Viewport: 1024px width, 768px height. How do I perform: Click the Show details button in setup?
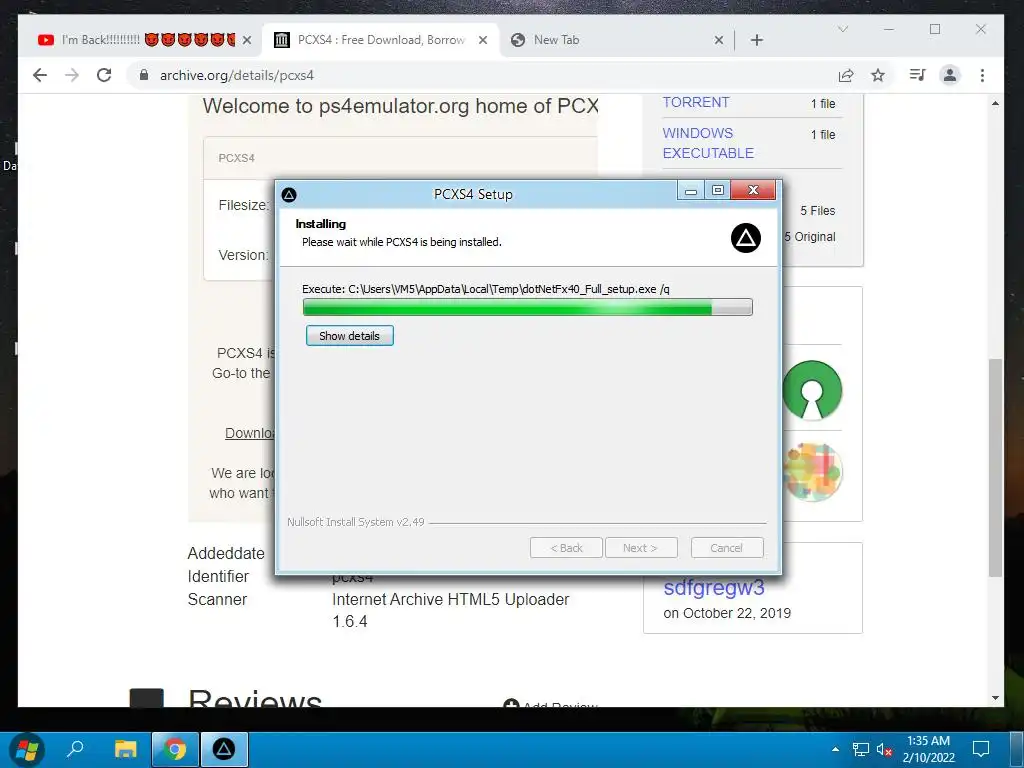coord(349,336)
